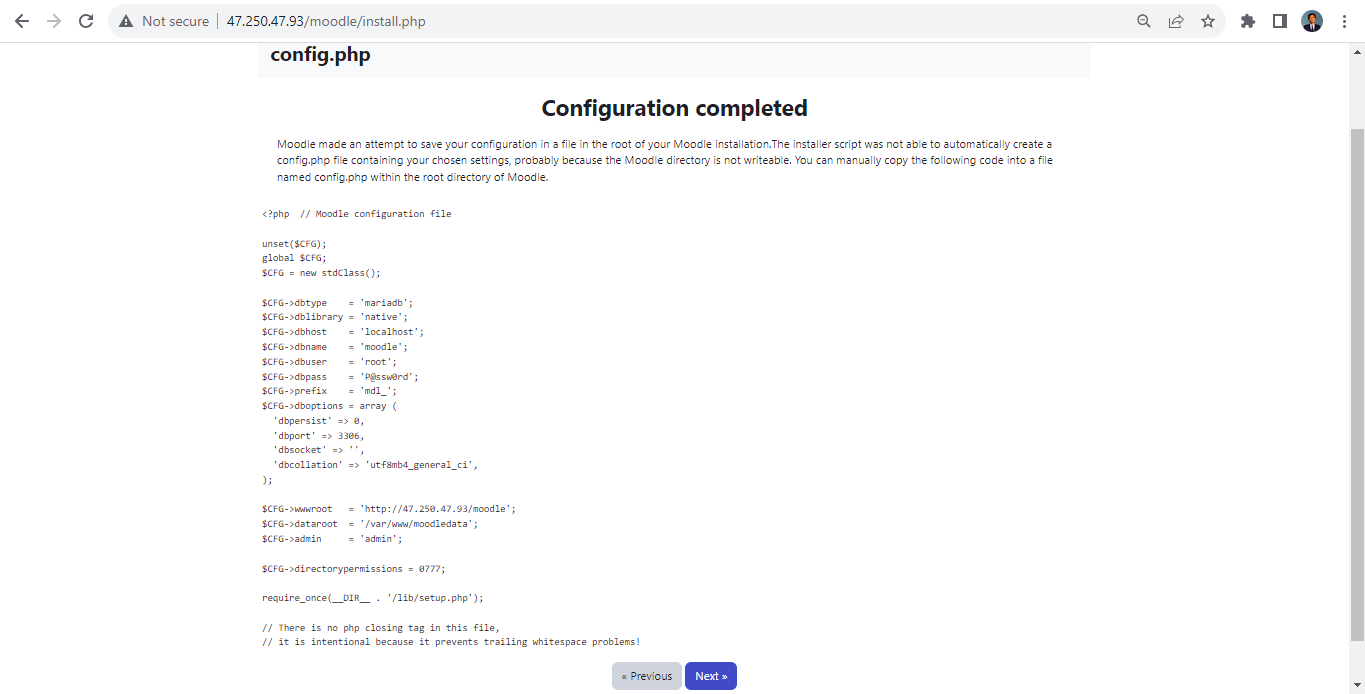Click the require_once setup.php line
1365x694 pixels.
tap(372, 598)
